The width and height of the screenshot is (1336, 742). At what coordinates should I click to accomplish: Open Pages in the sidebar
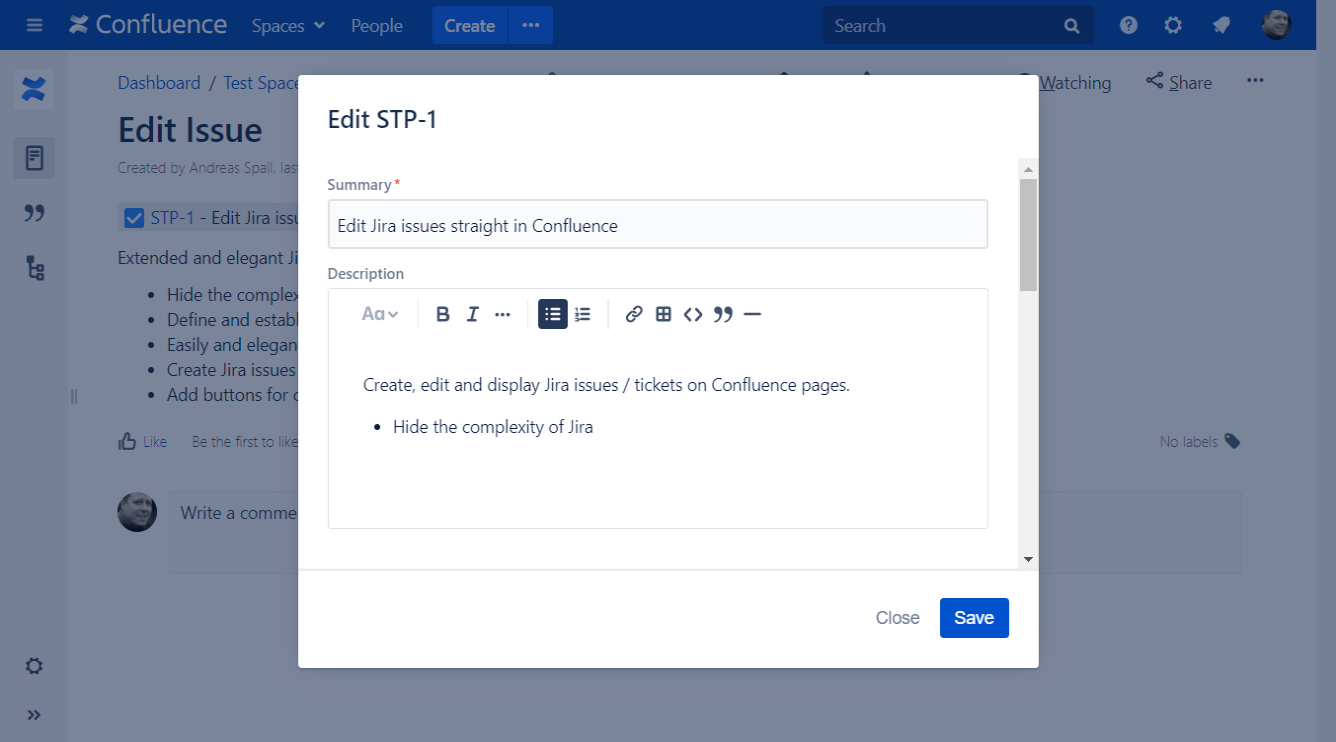(34, 158)
